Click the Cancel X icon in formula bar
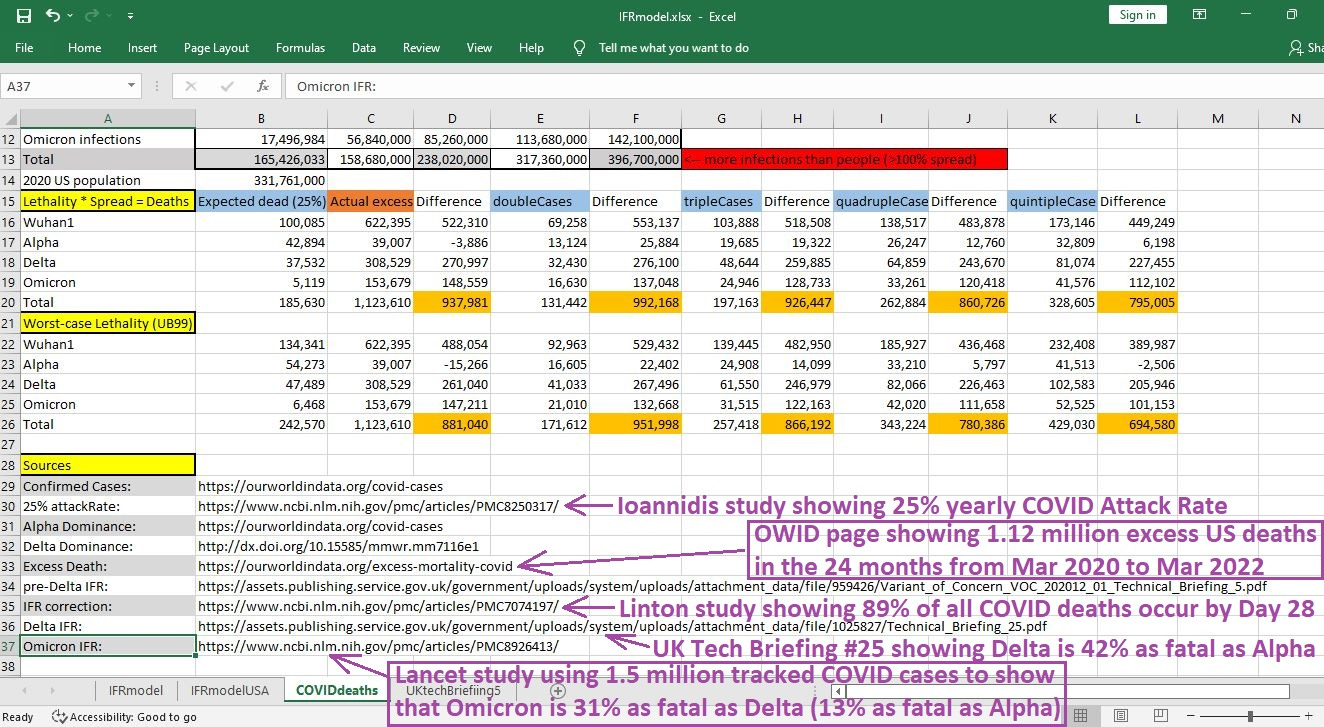 point(191,87)
